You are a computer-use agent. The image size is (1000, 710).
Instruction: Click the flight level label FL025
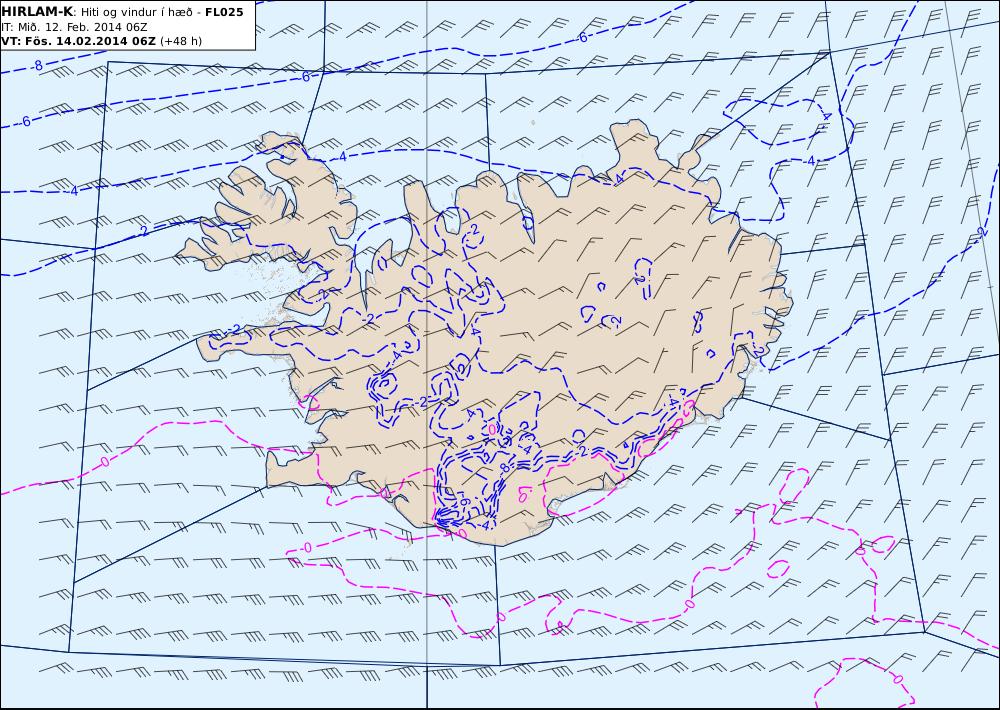click(224, 12)
